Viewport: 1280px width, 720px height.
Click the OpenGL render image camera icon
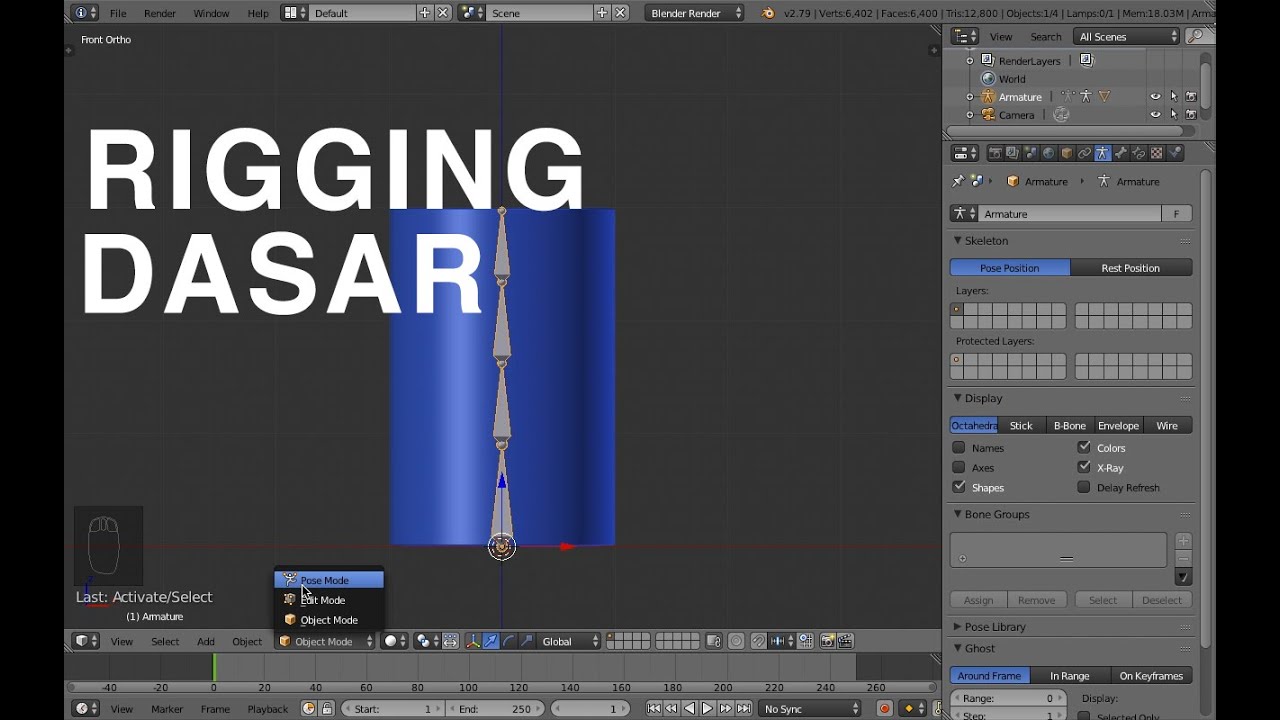(826, 641)
